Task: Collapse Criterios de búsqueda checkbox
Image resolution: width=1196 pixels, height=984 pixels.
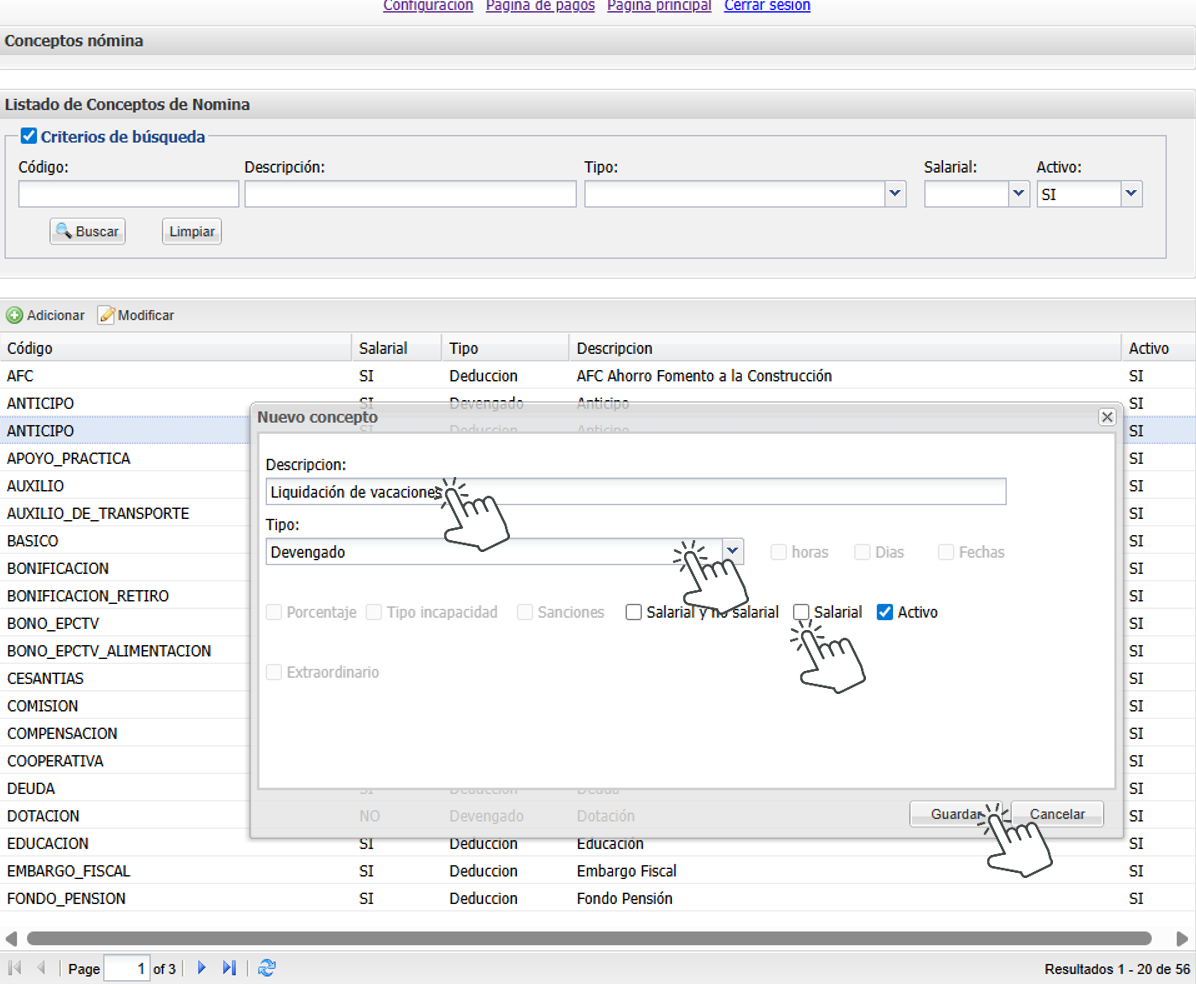Action: click(x=29, y=136)
